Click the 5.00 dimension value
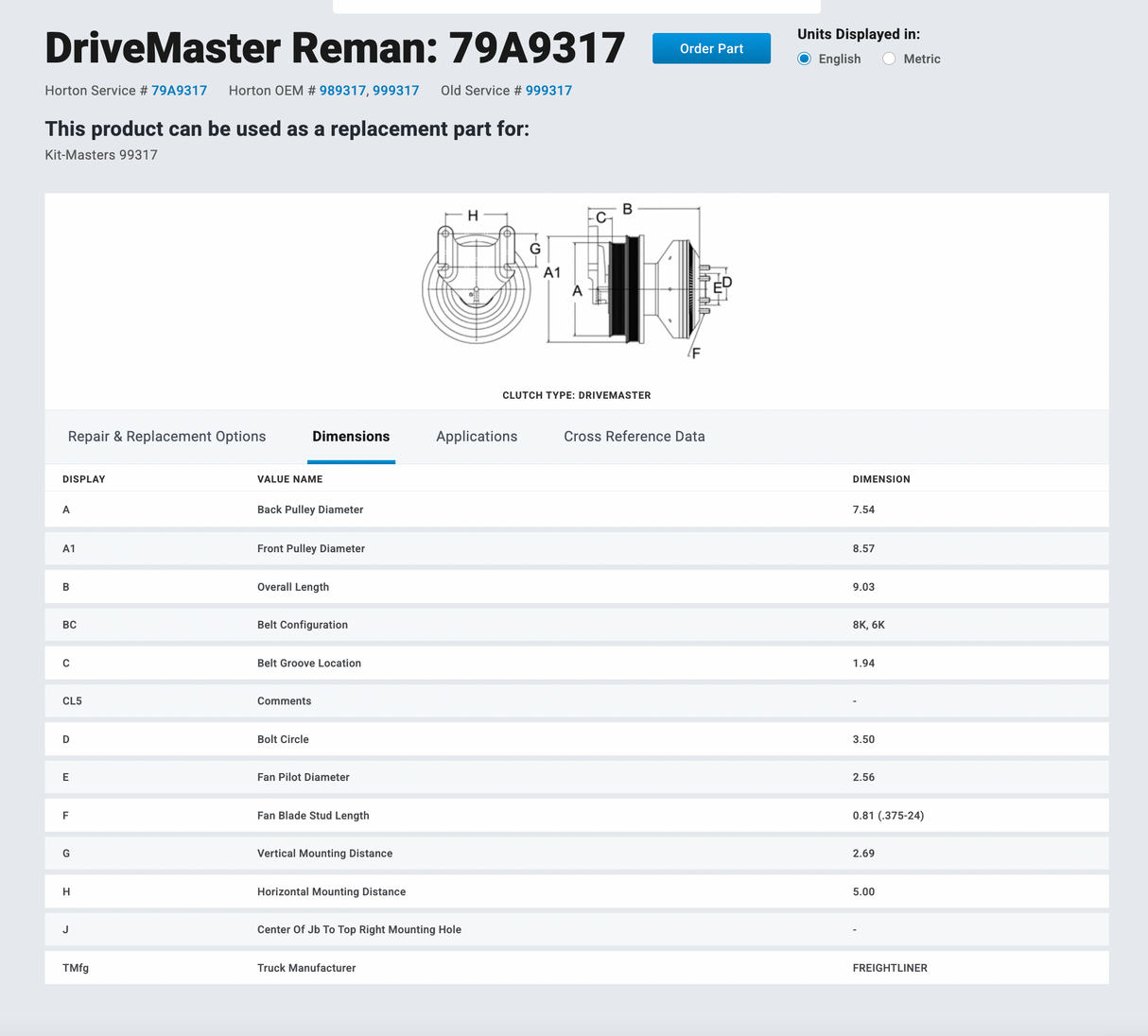The height and width of the screenshot is (1036, 1148). click(863, 892)
